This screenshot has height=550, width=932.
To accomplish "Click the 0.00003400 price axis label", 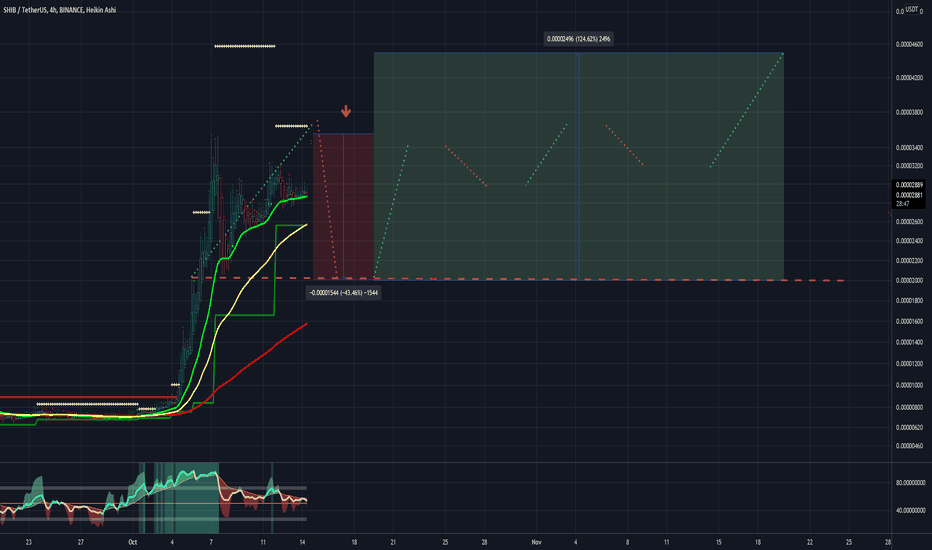I will point(909,147).
